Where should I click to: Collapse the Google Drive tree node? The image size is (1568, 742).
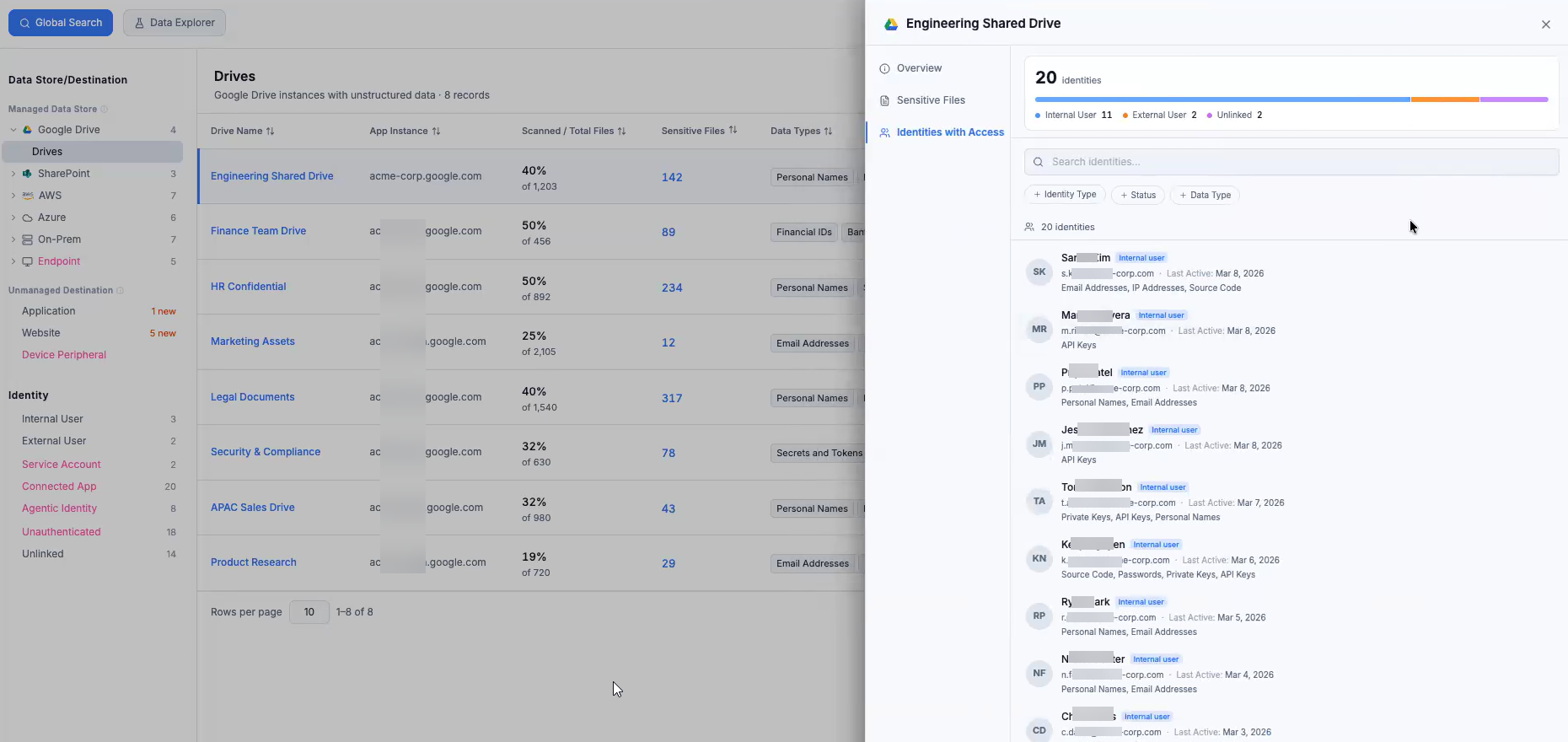coord(13,130)
